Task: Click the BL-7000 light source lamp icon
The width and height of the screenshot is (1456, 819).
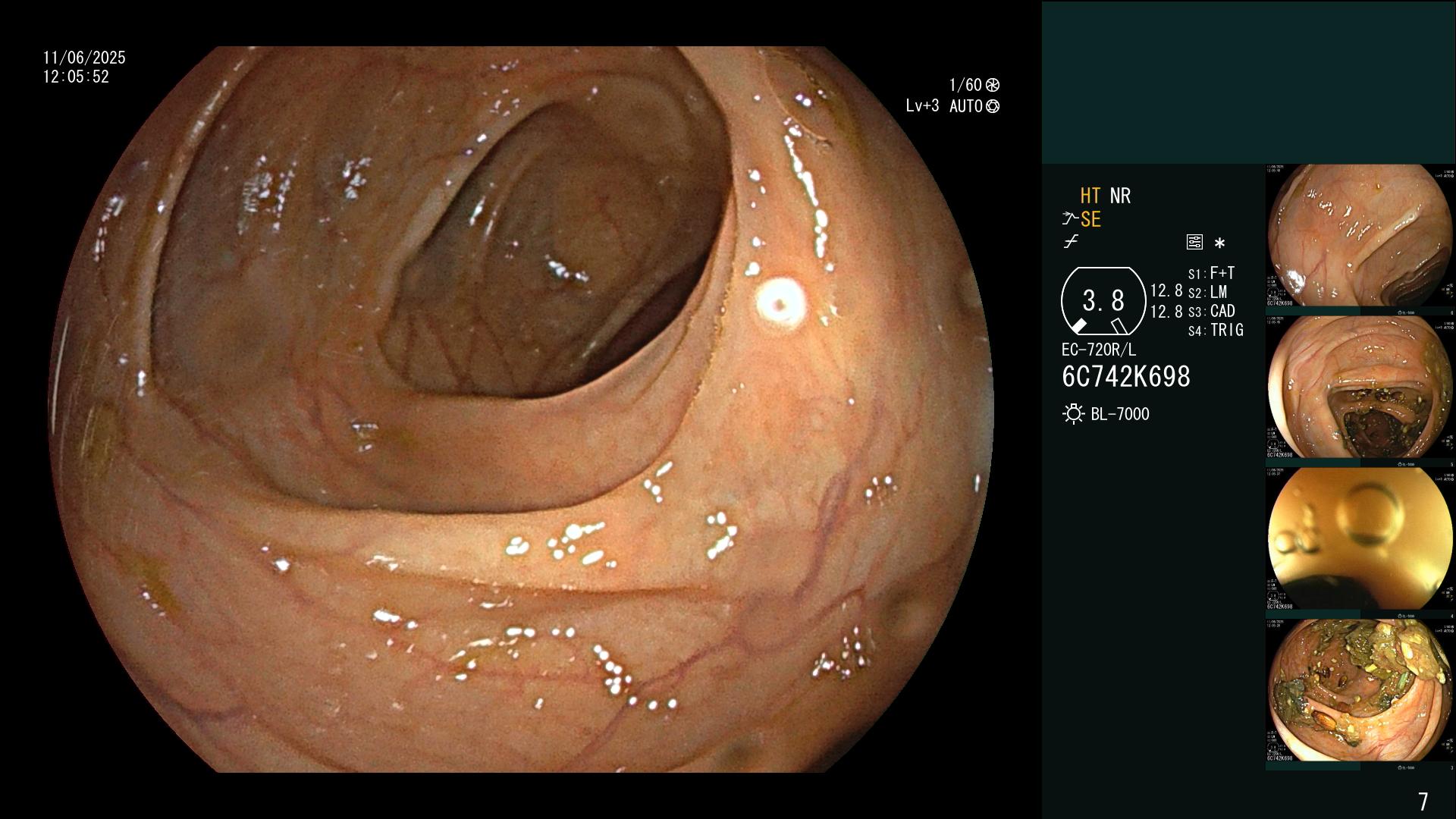Action: coord(1073,414)
